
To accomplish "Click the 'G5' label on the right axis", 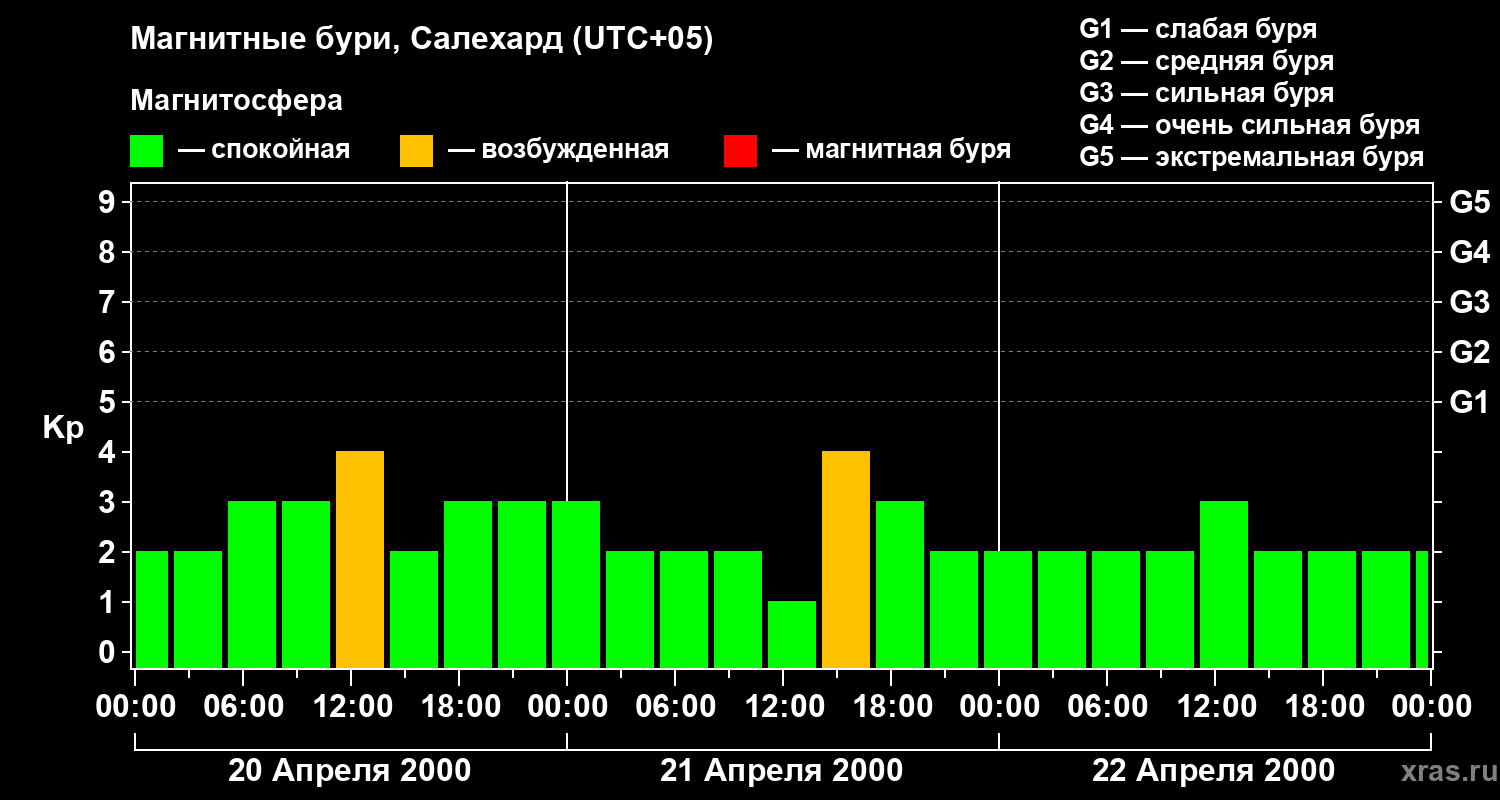I will tap(1470, 202).
